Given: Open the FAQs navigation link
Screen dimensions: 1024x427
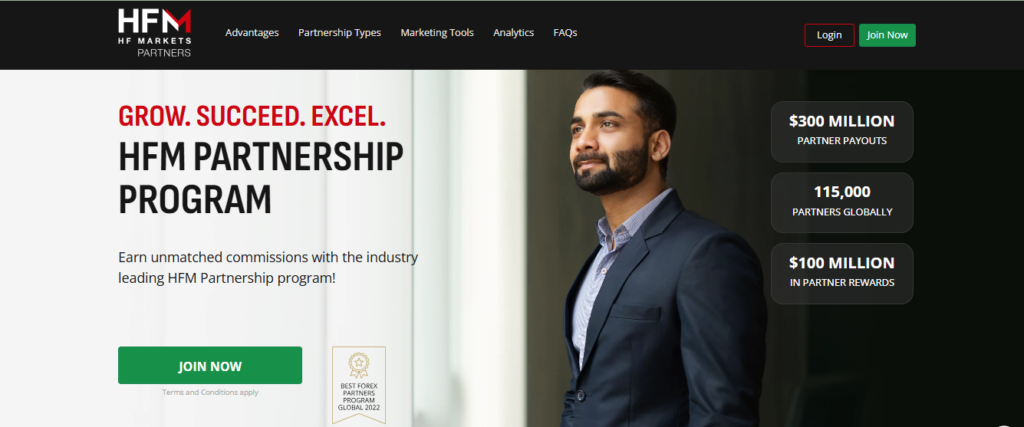Looking at the screenshot, I should click(565, 33).
